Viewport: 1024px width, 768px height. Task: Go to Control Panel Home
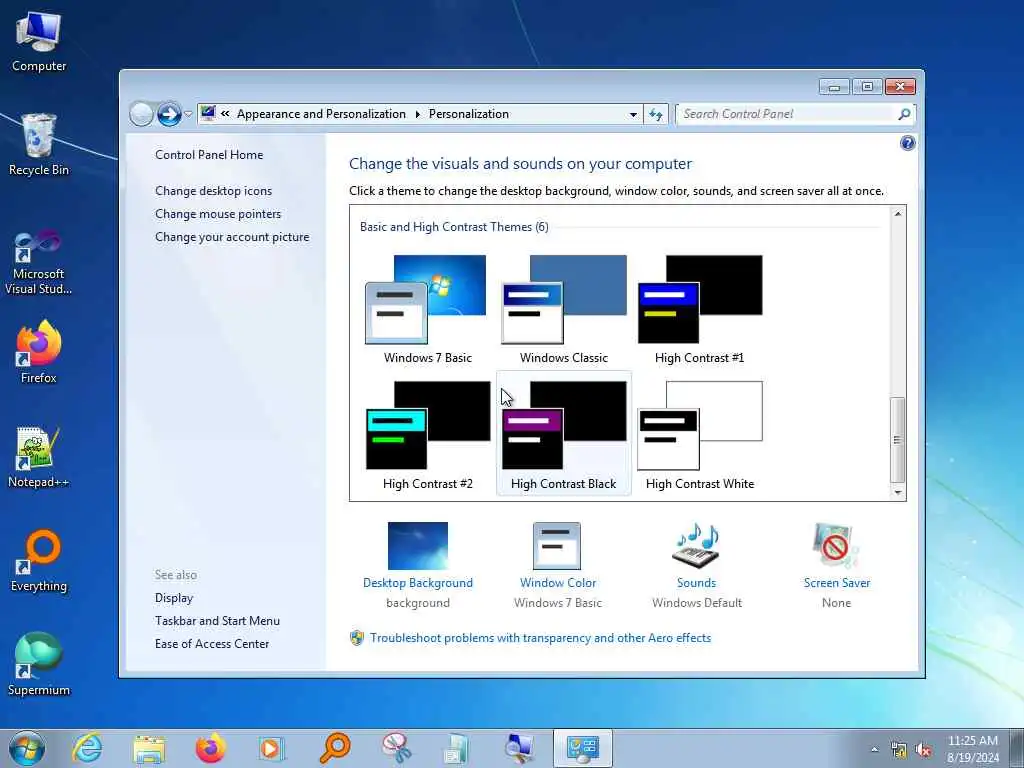tap(209, 155)
